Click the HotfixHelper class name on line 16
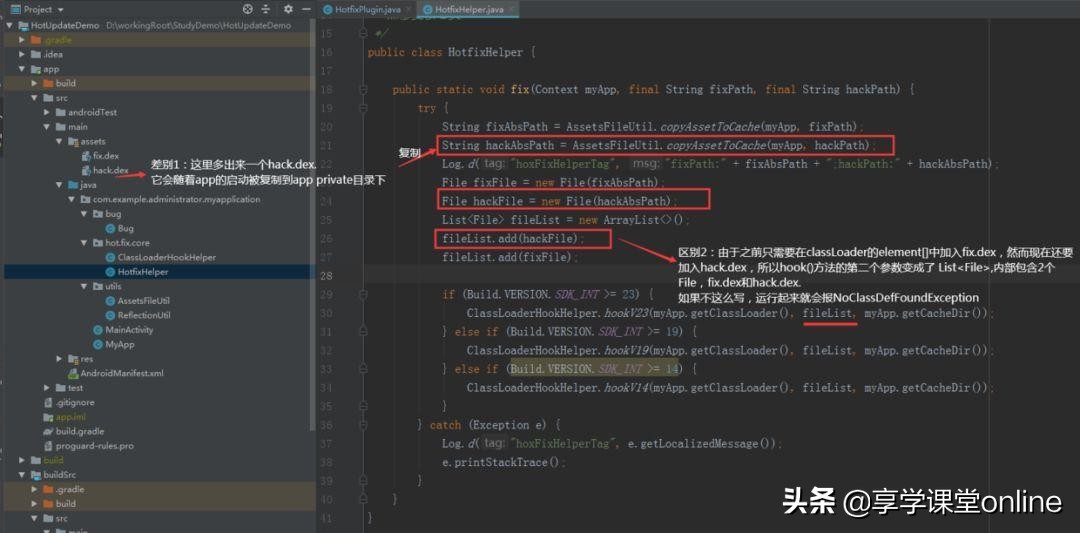 (x=486, y=52)
